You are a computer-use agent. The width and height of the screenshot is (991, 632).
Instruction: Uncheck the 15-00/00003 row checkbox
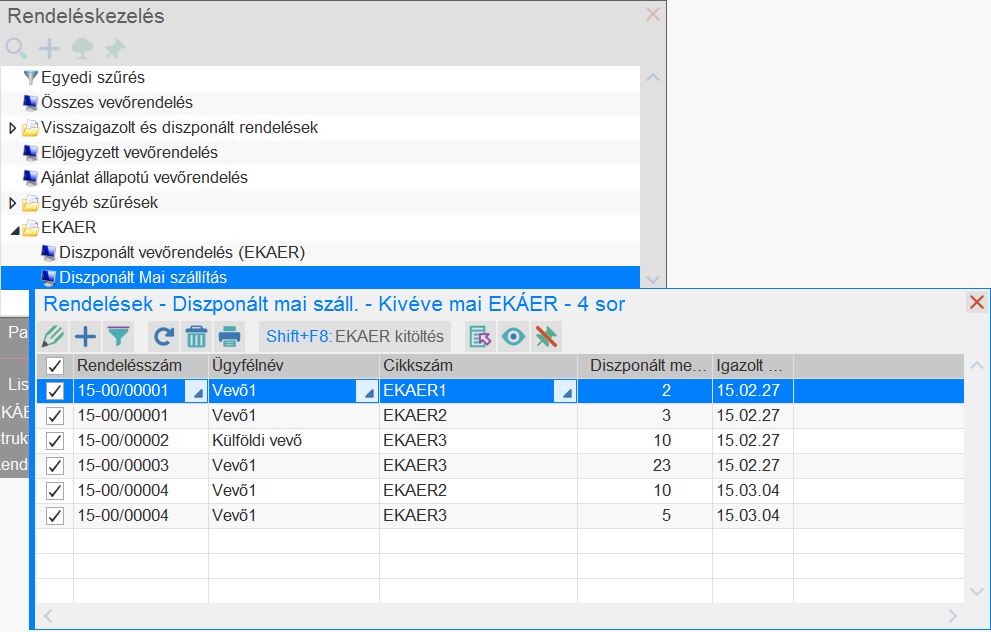[x=55, y=466]
